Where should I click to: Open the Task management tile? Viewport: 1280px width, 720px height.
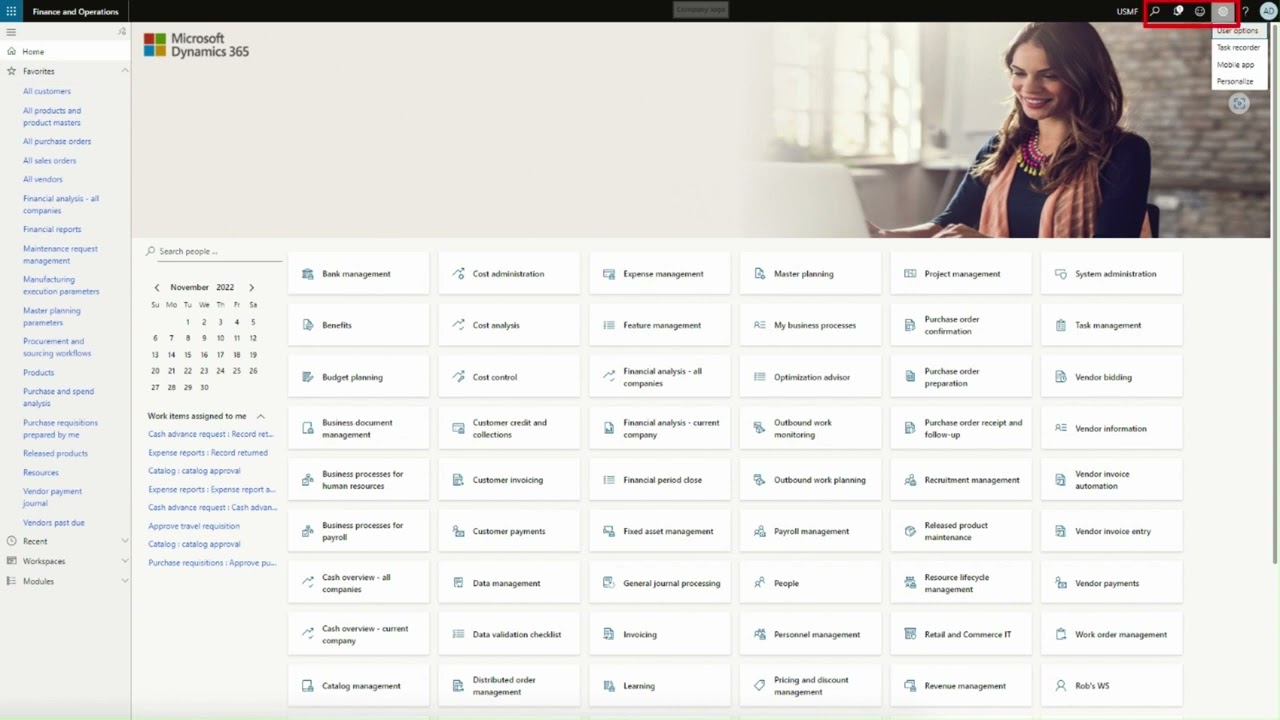click(1112, 325)
